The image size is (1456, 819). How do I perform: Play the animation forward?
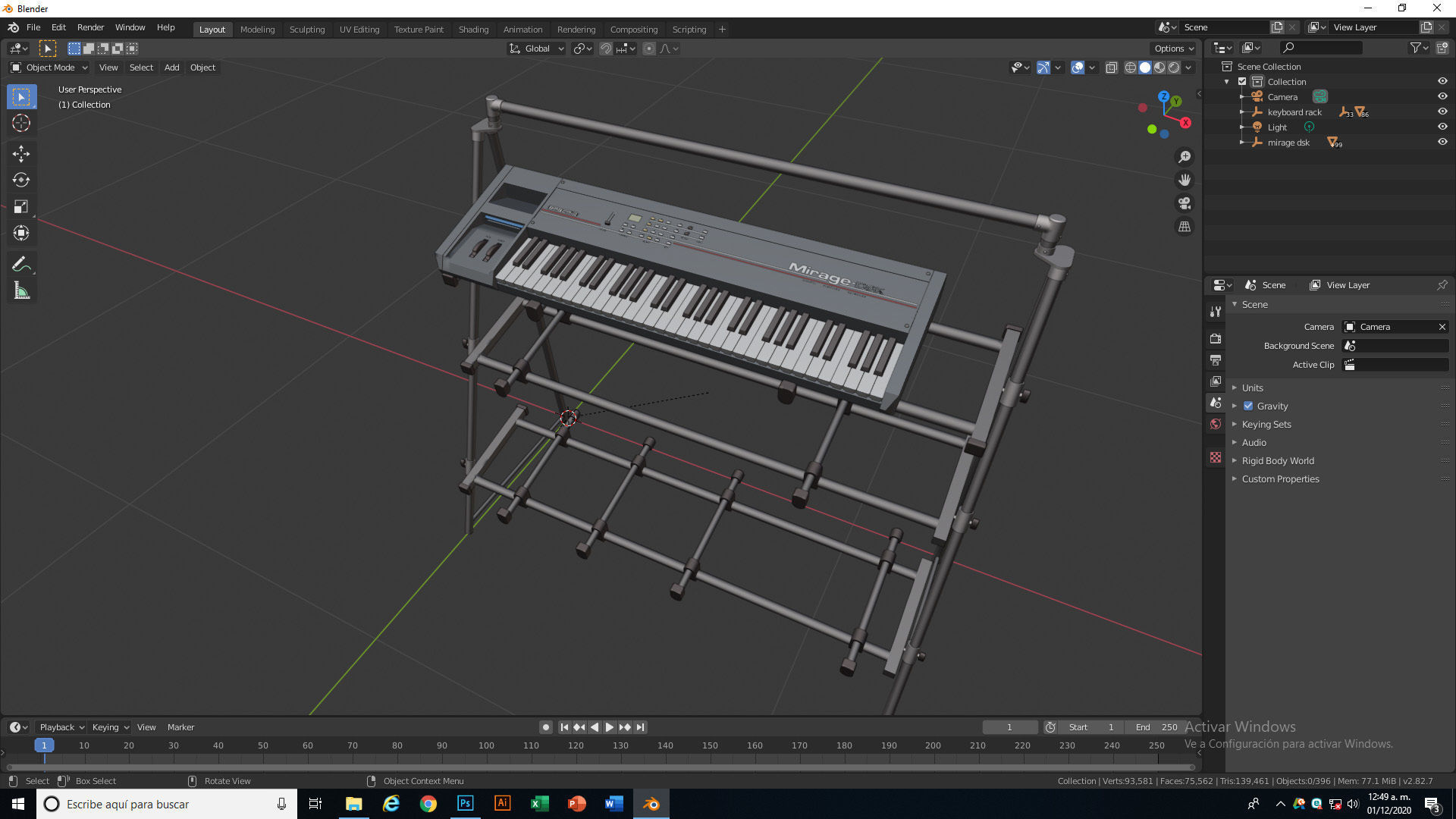(610, 727)
